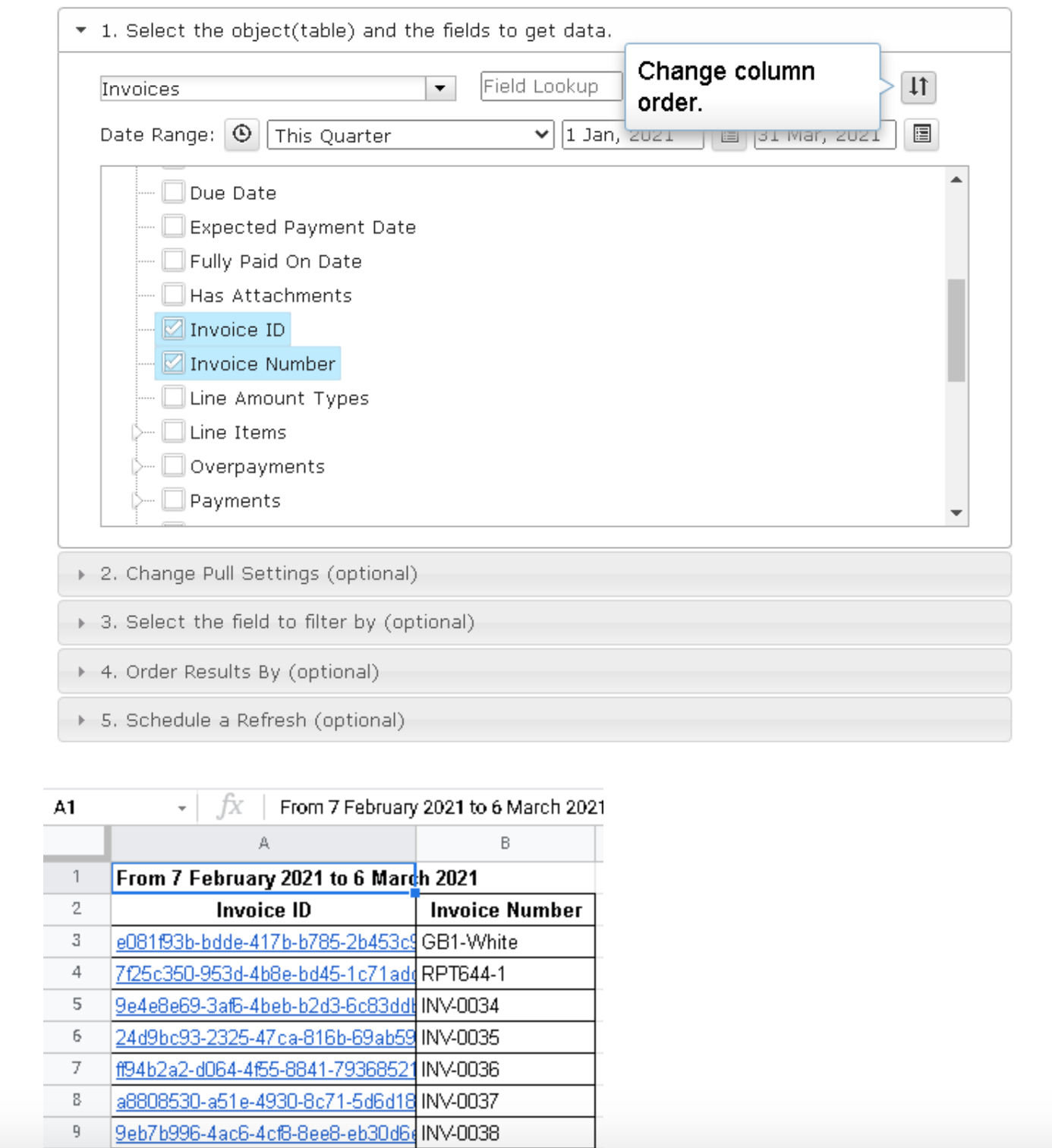Open the end date calendar icon
This screenshot has width=1052, height=1148.
[922, 134]
